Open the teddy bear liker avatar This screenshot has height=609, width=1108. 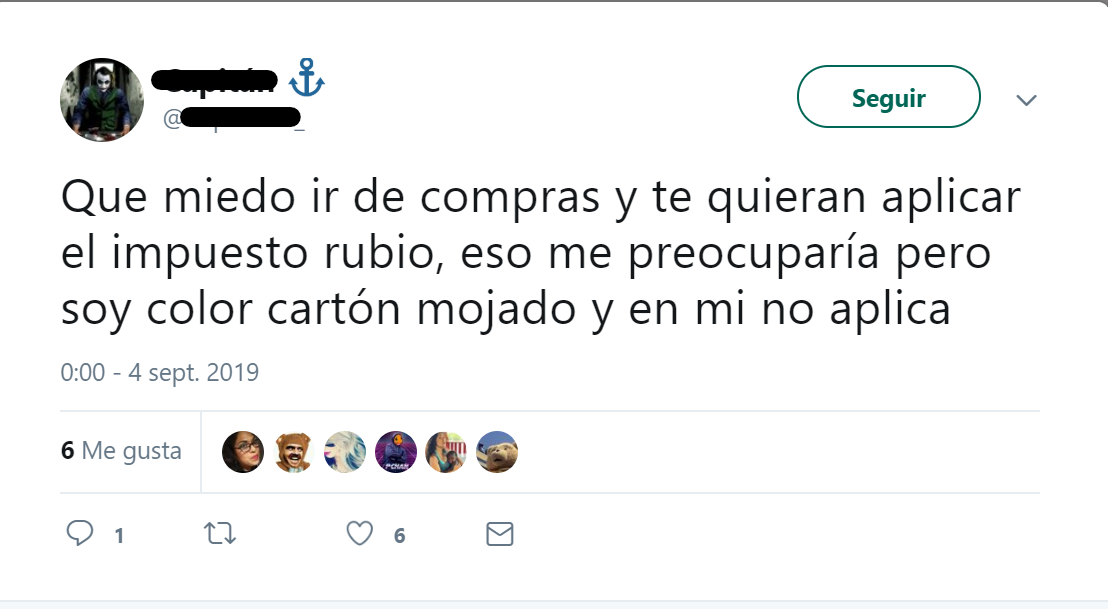497,451
